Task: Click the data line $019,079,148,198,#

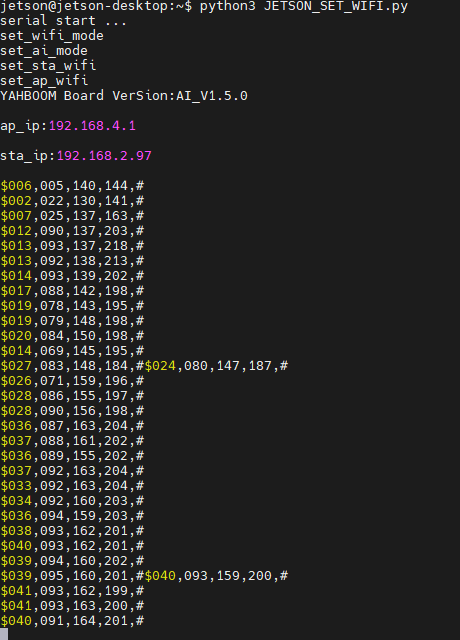Action: [72, 321]
